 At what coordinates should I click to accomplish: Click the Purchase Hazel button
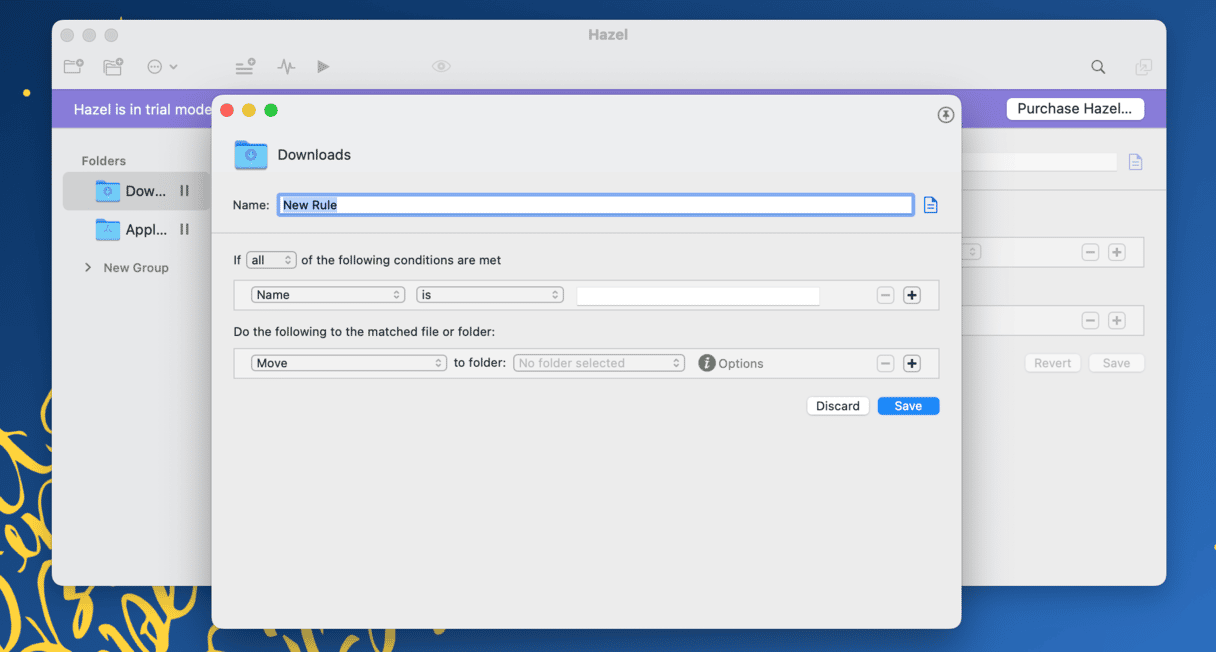pos(1075,109)
